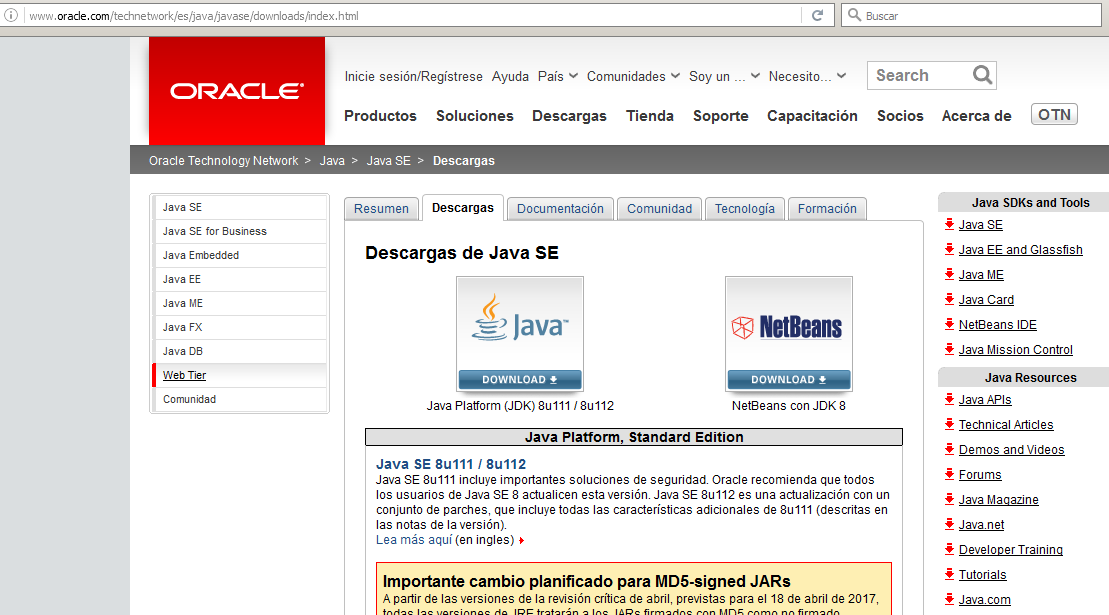Click the arrow icon beside Java APIs

coord(949,399)
